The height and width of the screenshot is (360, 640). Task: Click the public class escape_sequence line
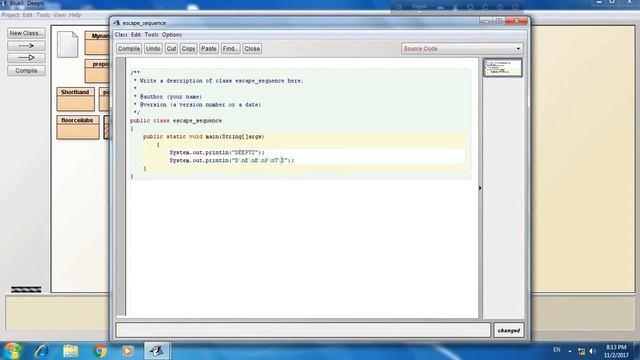tap(176, 121)
